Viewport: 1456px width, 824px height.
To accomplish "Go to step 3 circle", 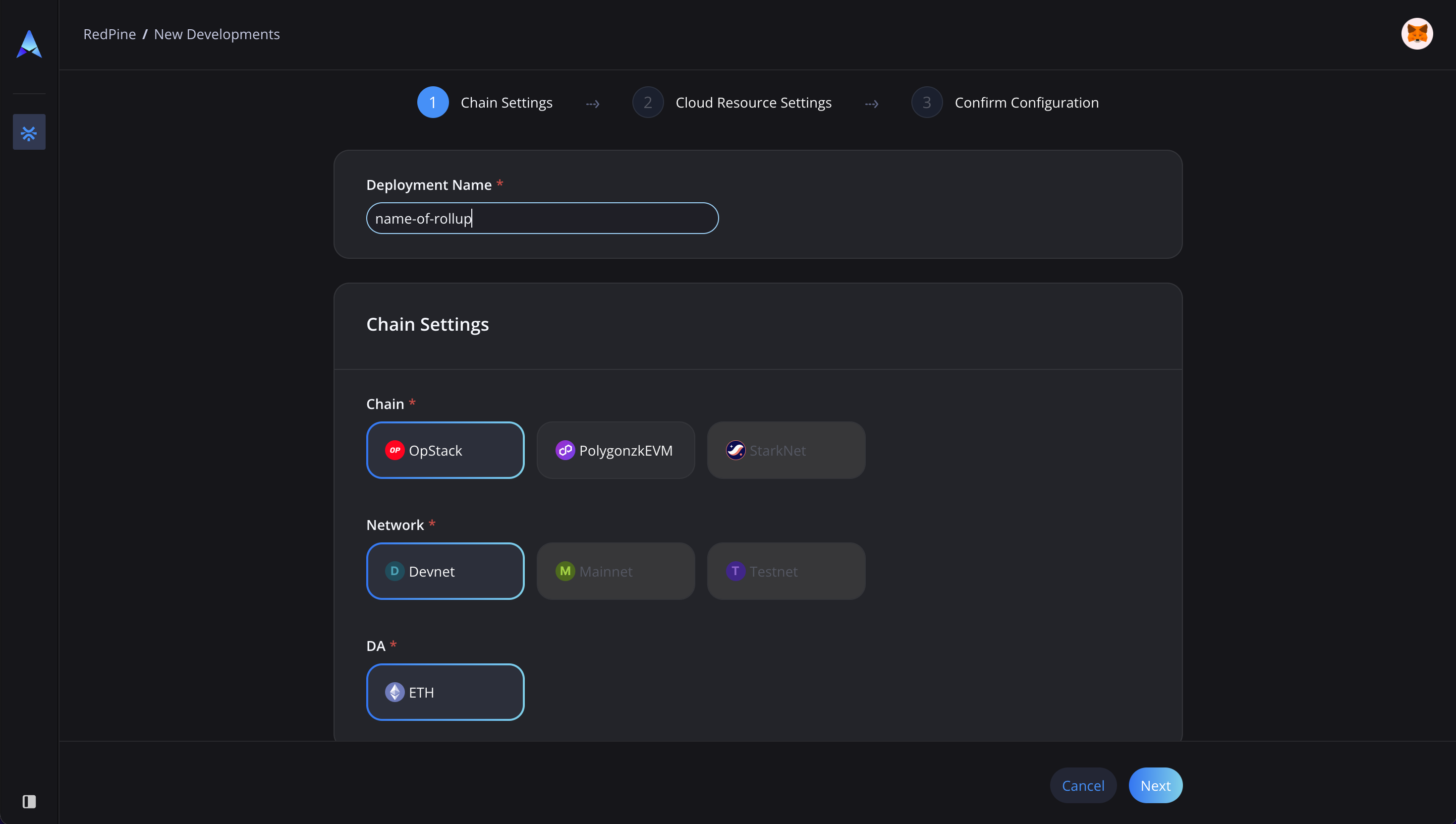I will click(927, 103).
